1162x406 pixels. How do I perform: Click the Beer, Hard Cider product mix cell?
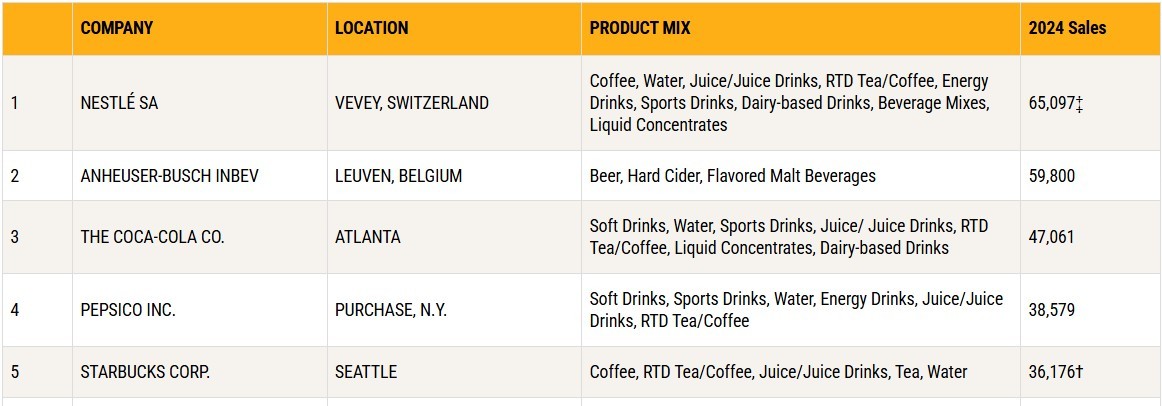tap(732, 176)
